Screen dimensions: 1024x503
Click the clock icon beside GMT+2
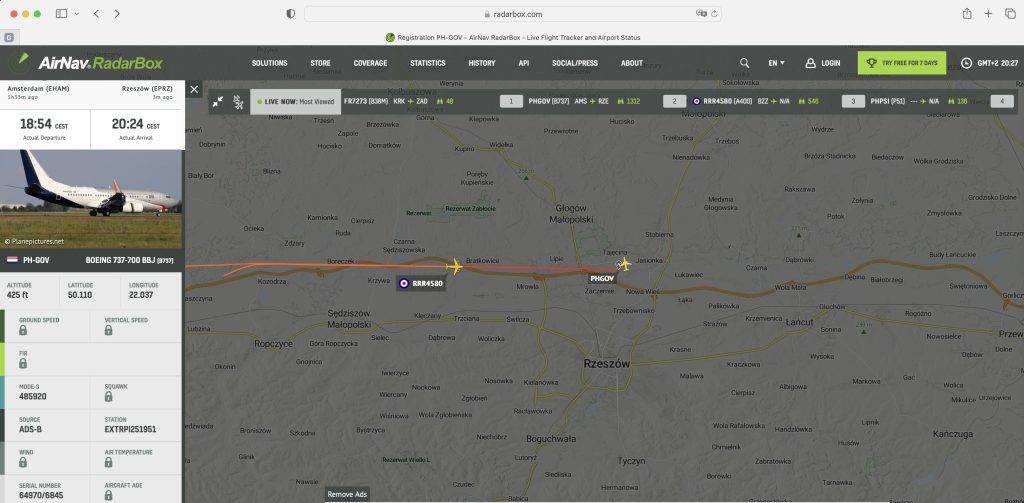click(967, 63)
